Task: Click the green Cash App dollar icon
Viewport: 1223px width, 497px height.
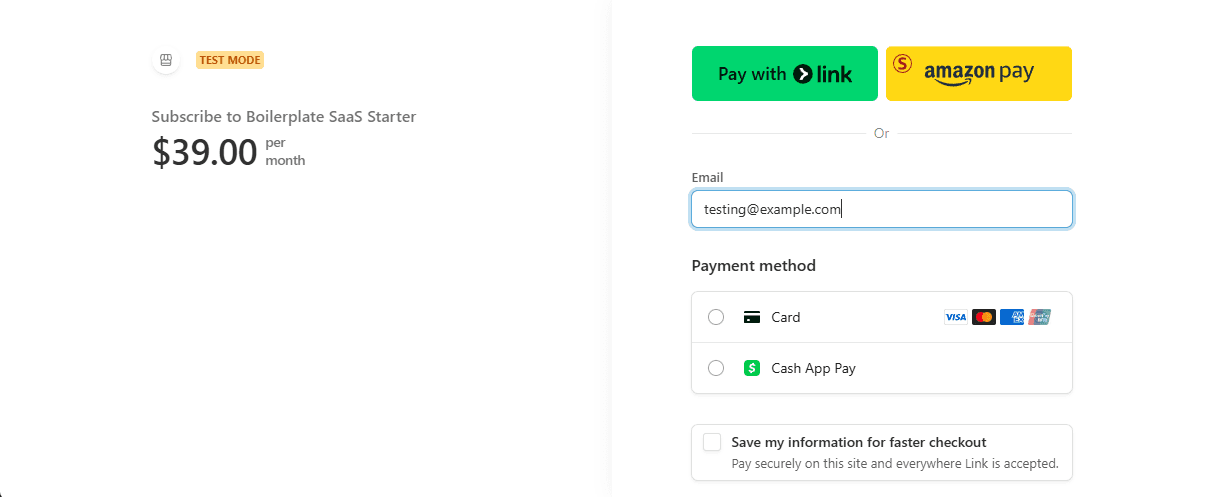Action: click(x=752, y=368)
